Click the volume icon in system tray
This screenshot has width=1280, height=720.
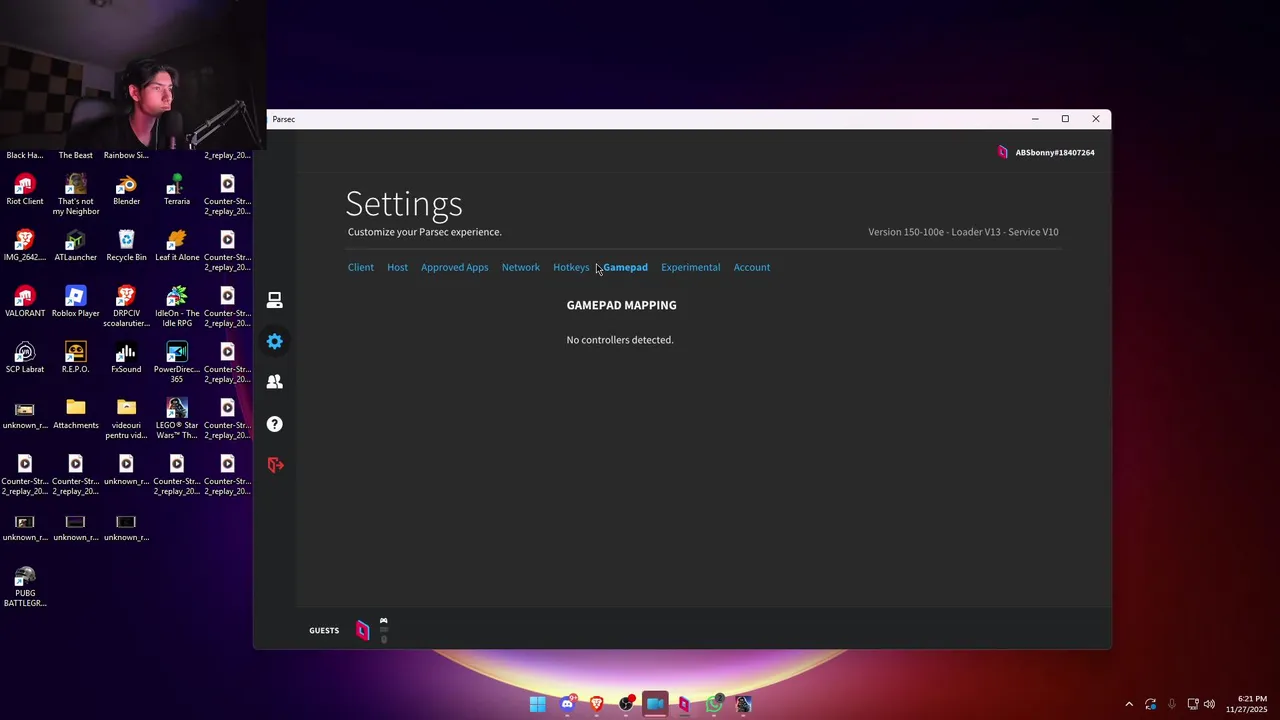pyautogui.click(x=1209, y=704)
